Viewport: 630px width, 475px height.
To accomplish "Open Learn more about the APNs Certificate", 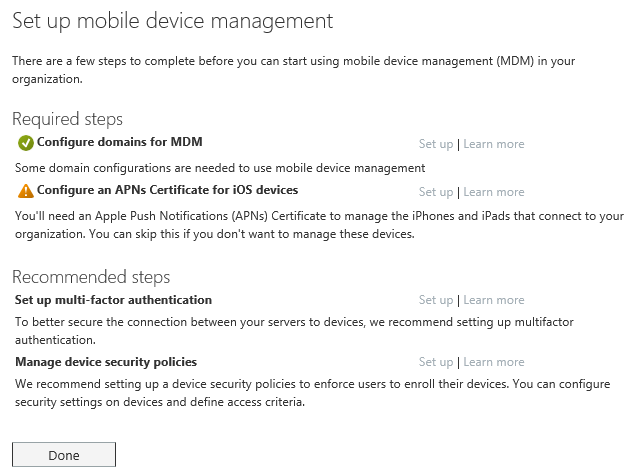I will coord(494,192).
